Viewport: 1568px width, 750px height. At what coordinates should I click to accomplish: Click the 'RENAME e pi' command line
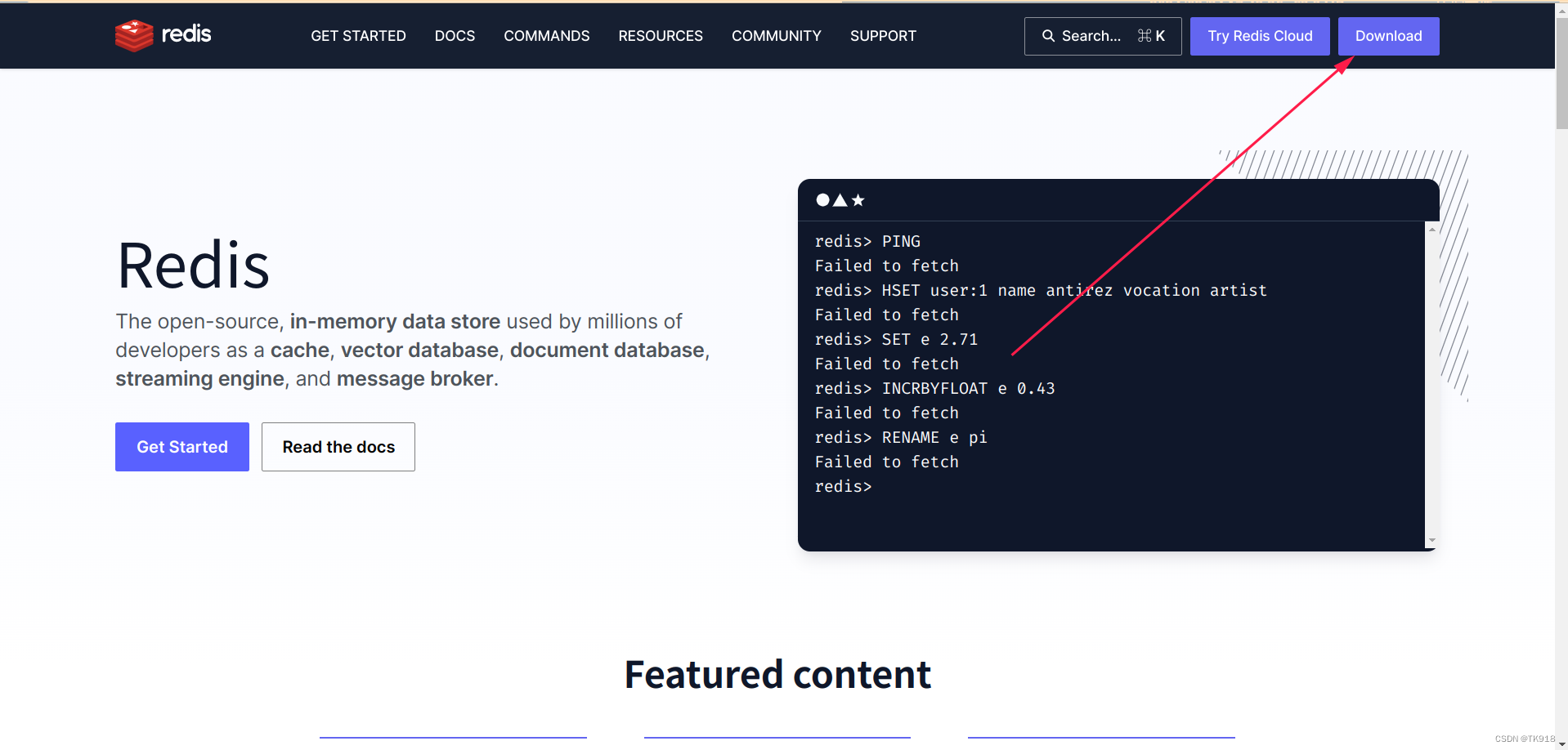pyautogui.click(x=901, y=438)
